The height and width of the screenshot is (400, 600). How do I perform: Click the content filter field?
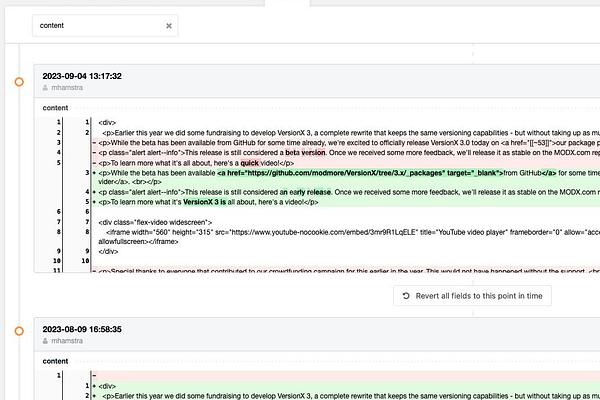click(105, 26)
